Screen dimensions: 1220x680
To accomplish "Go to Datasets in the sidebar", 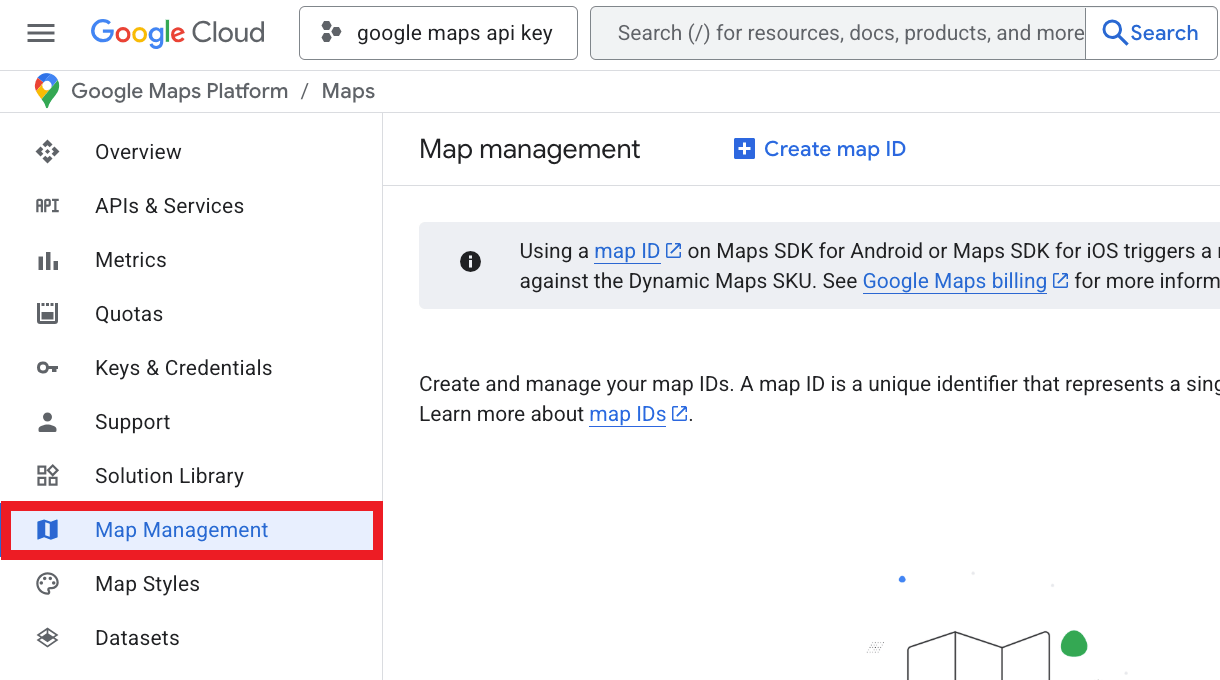I will (137, 638).
